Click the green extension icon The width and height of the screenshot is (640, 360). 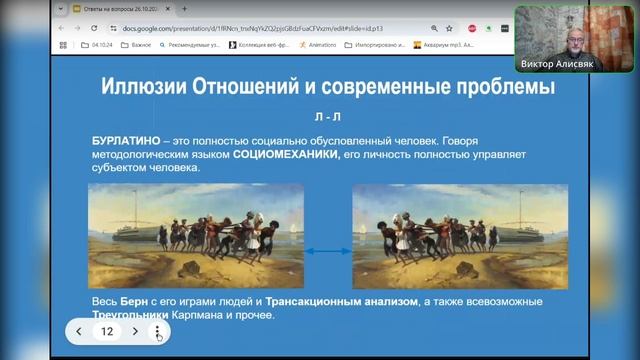click(x=489, y=28)
